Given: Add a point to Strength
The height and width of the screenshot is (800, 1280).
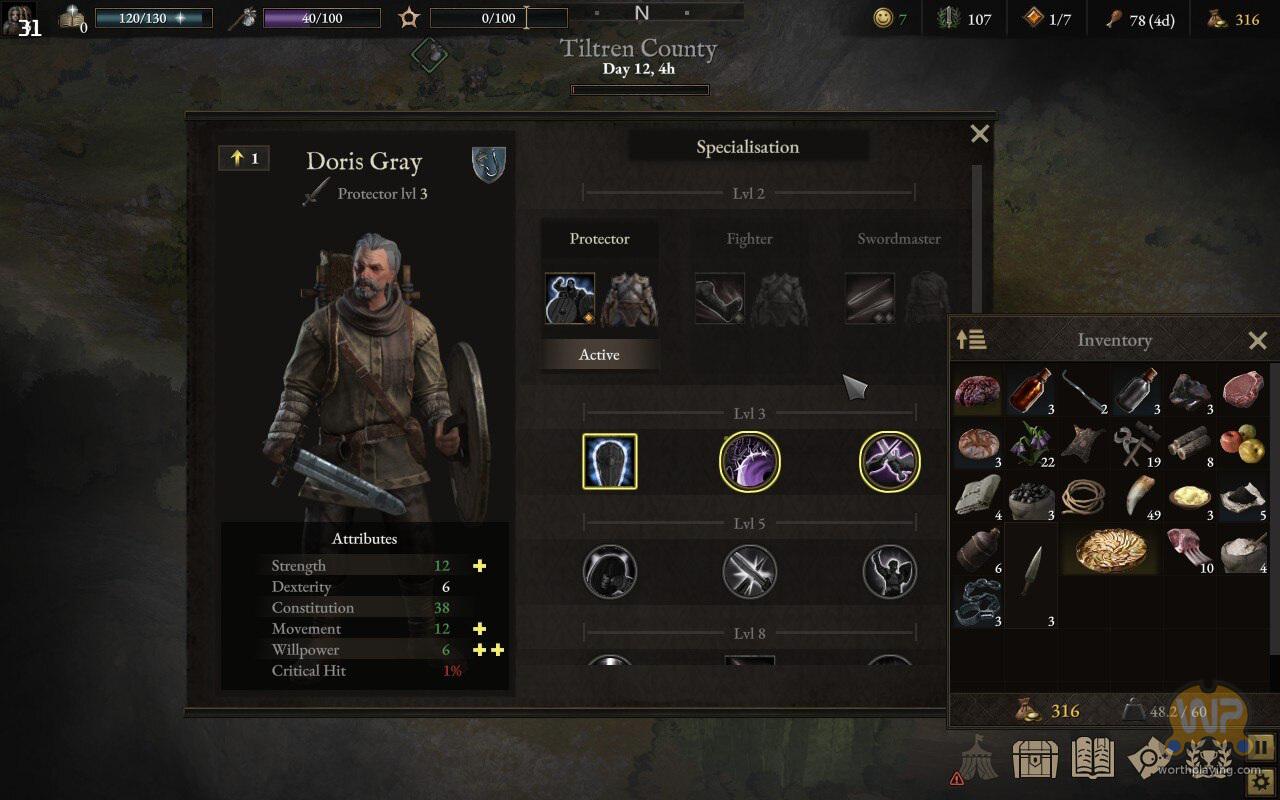Looking at the screenshot, I should (479, 566).
